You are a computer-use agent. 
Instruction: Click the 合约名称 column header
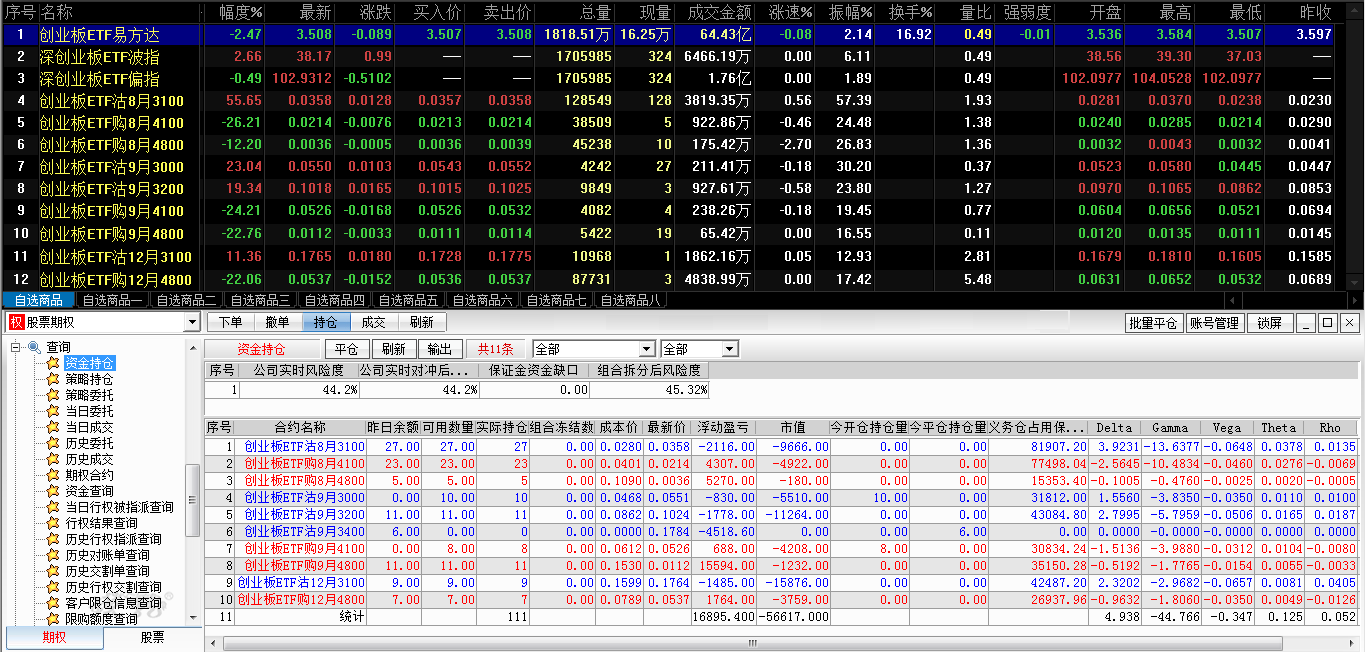coord(300,427)
